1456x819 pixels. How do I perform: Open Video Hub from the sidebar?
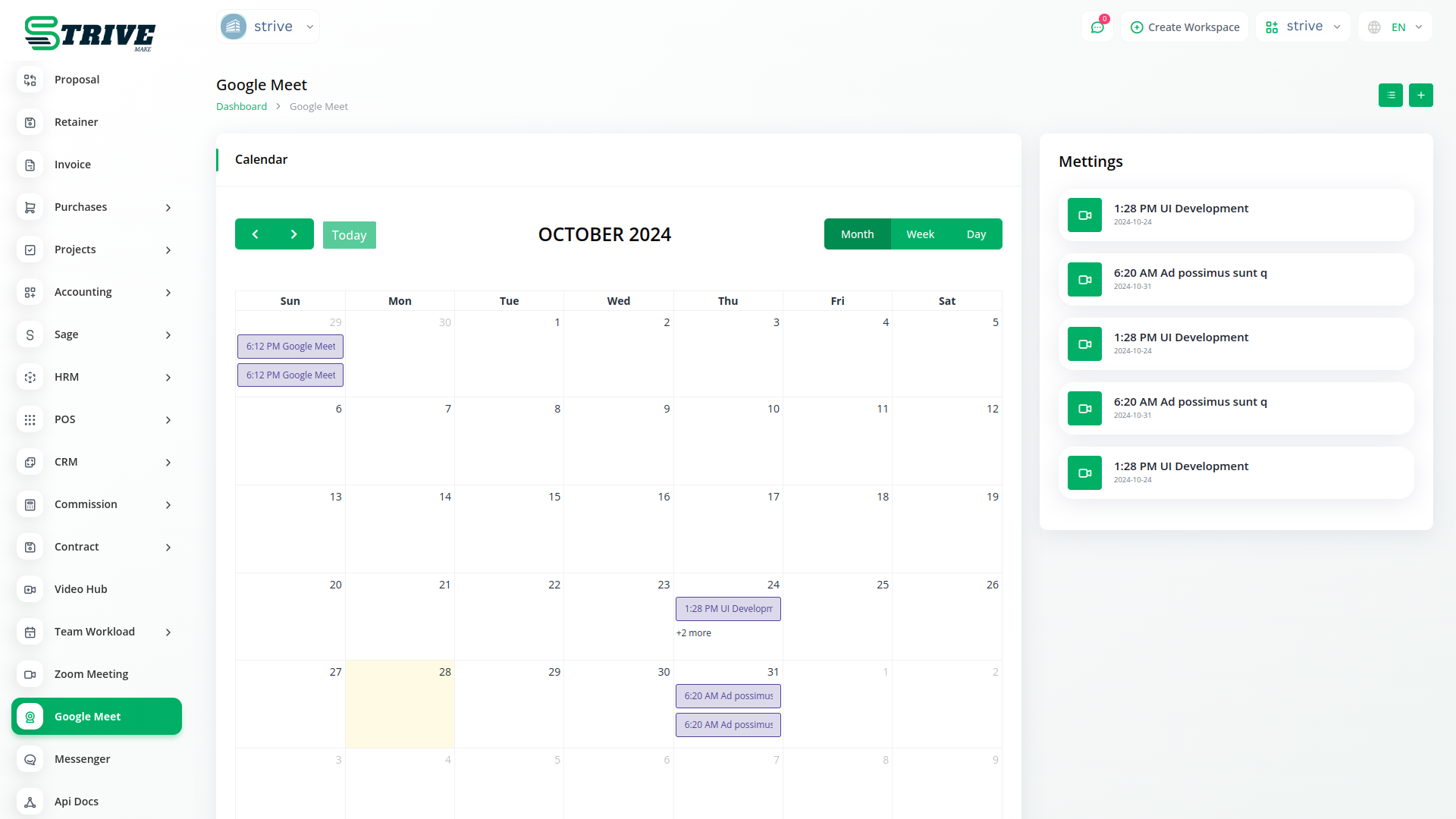pos(80,589)
